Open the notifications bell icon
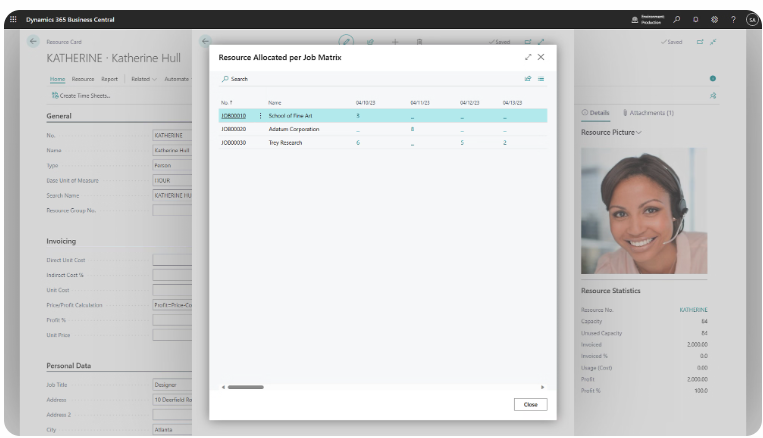This screenshot has width=763, height=438. [695, 19]
